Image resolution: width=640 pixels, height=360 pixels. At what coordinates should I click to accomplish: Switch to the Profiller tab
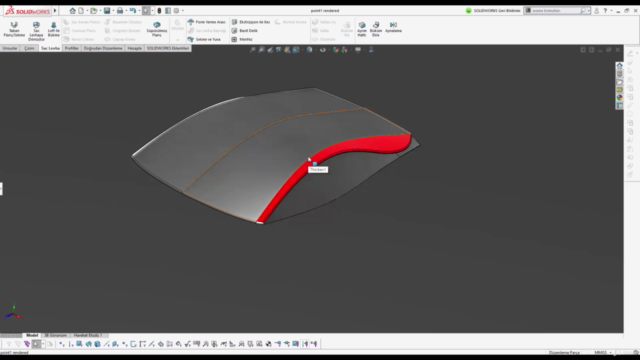tap(71, 48)
